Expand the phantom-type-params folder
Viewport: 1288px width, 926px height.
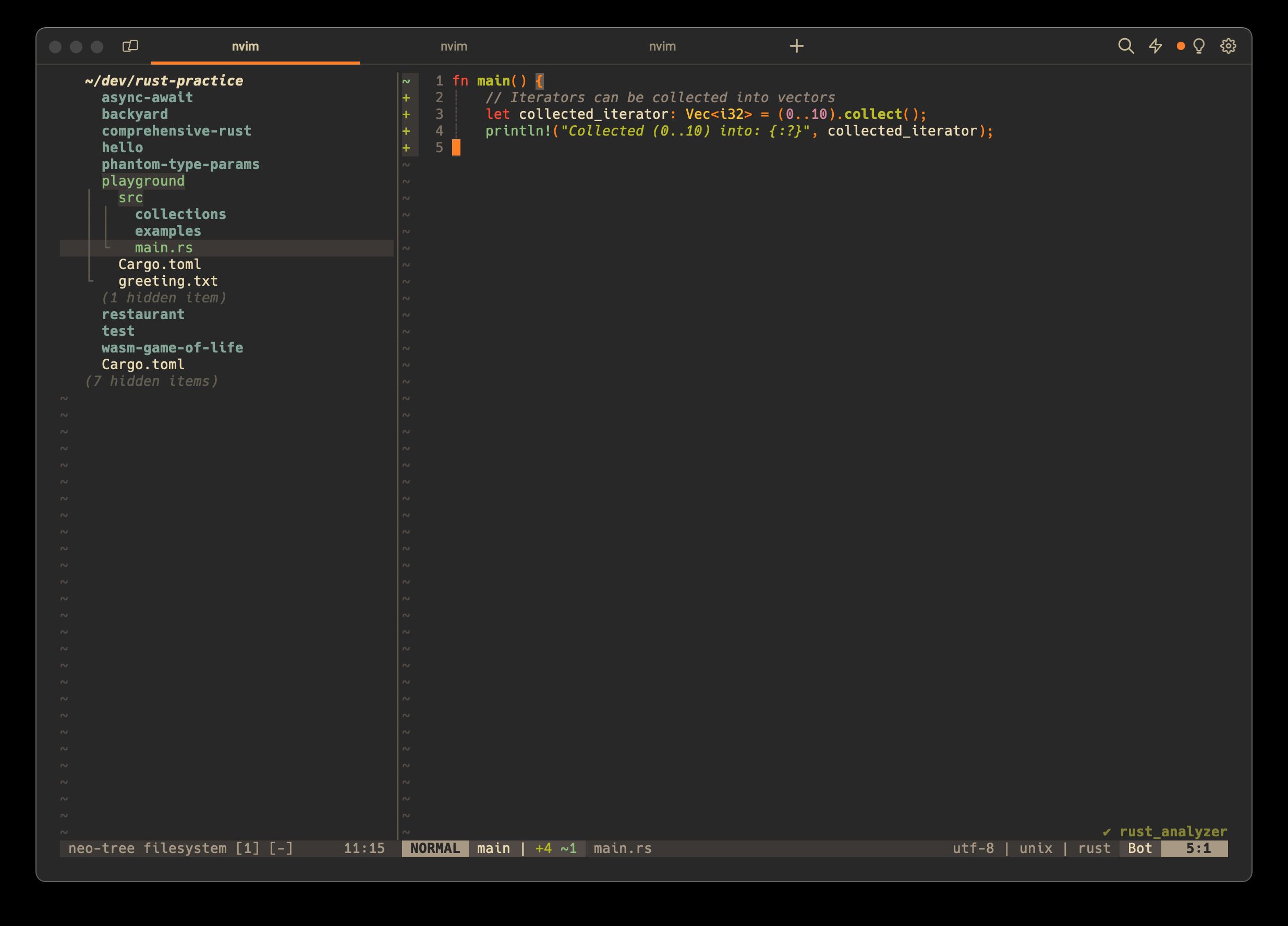(x=180, y=164)
